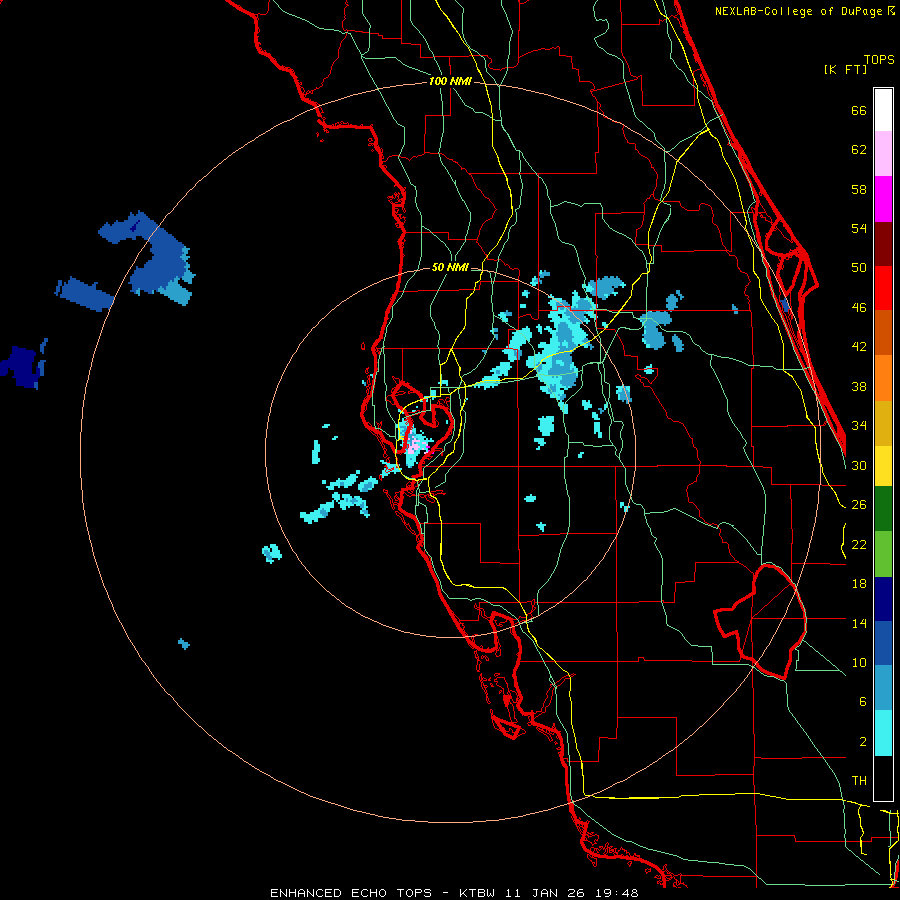This screenshot has height=900, width=900.
Task: Click the "100 NMI" range ring label
Action: coord(451,82)
